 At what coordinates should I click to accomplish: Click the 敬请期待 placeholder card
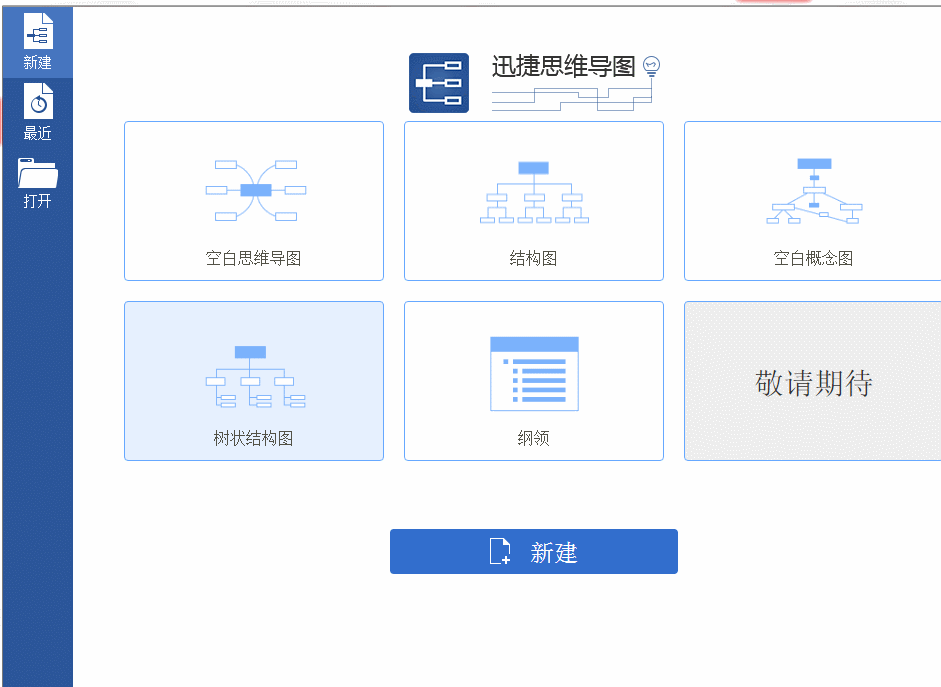(x=814, y=380)
